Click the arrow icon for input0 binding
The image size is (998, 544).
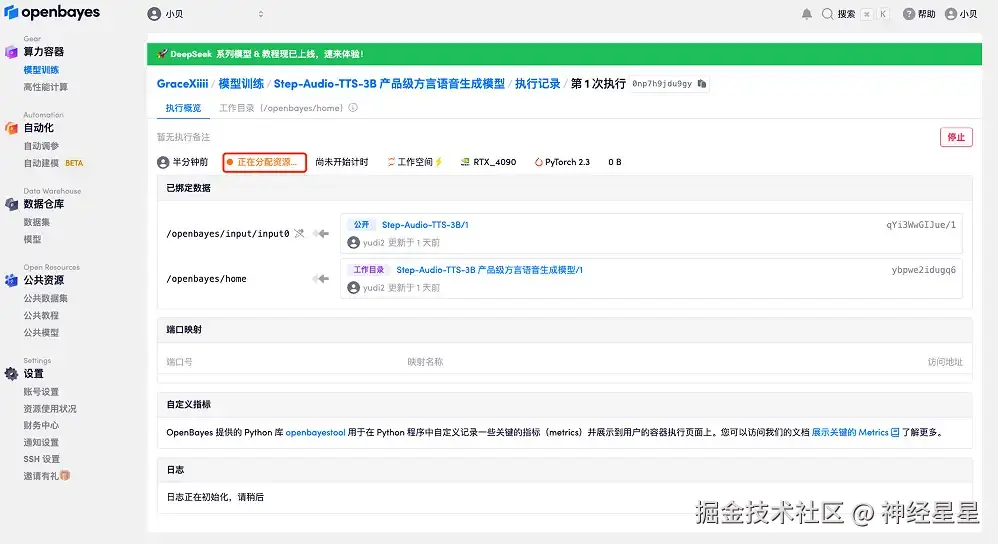pyautogui.click(x=321, y=234)
